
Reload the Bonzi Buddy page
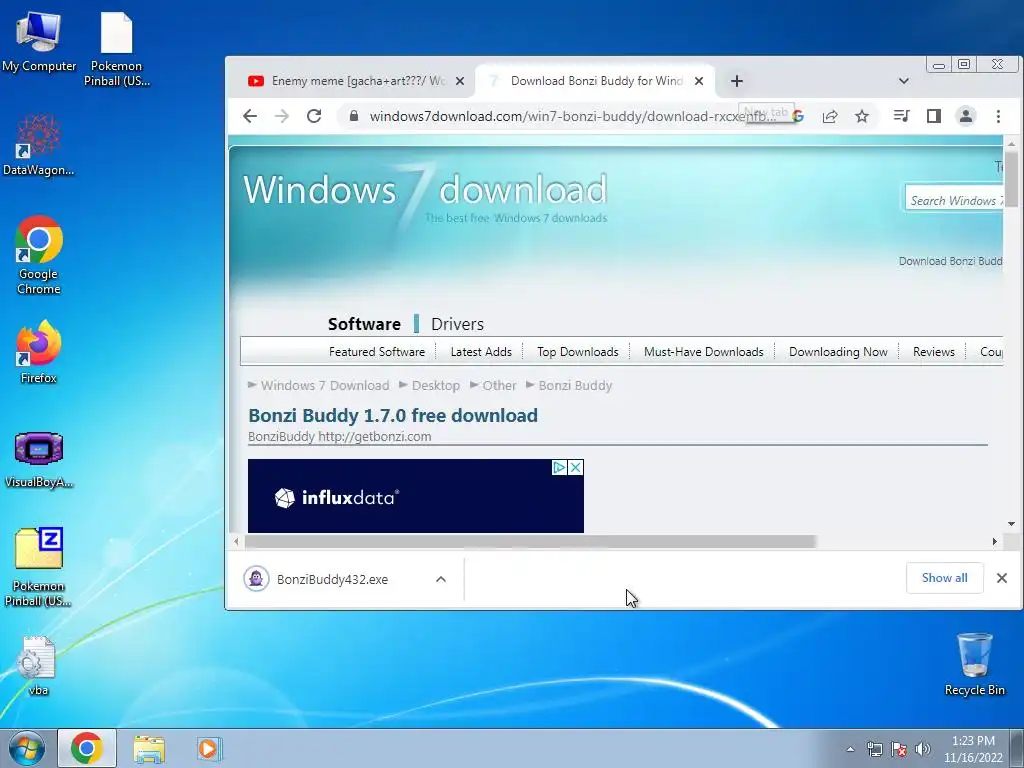tap(314, 116)
